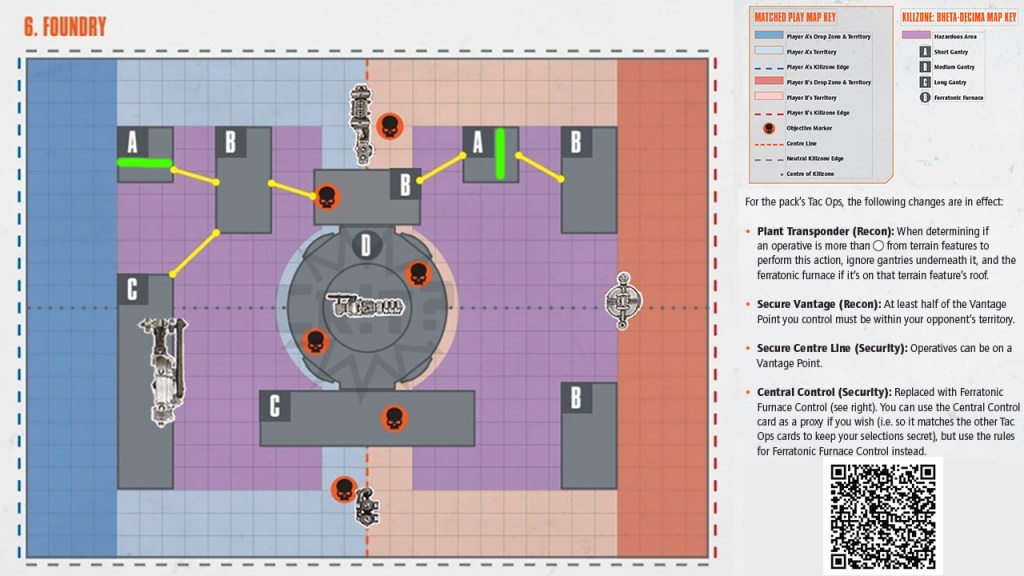Click the Plant Transponder (Recon) heading
This screenshot has height=576, width=1024.
pyautogui.click(x=812, y=231)
